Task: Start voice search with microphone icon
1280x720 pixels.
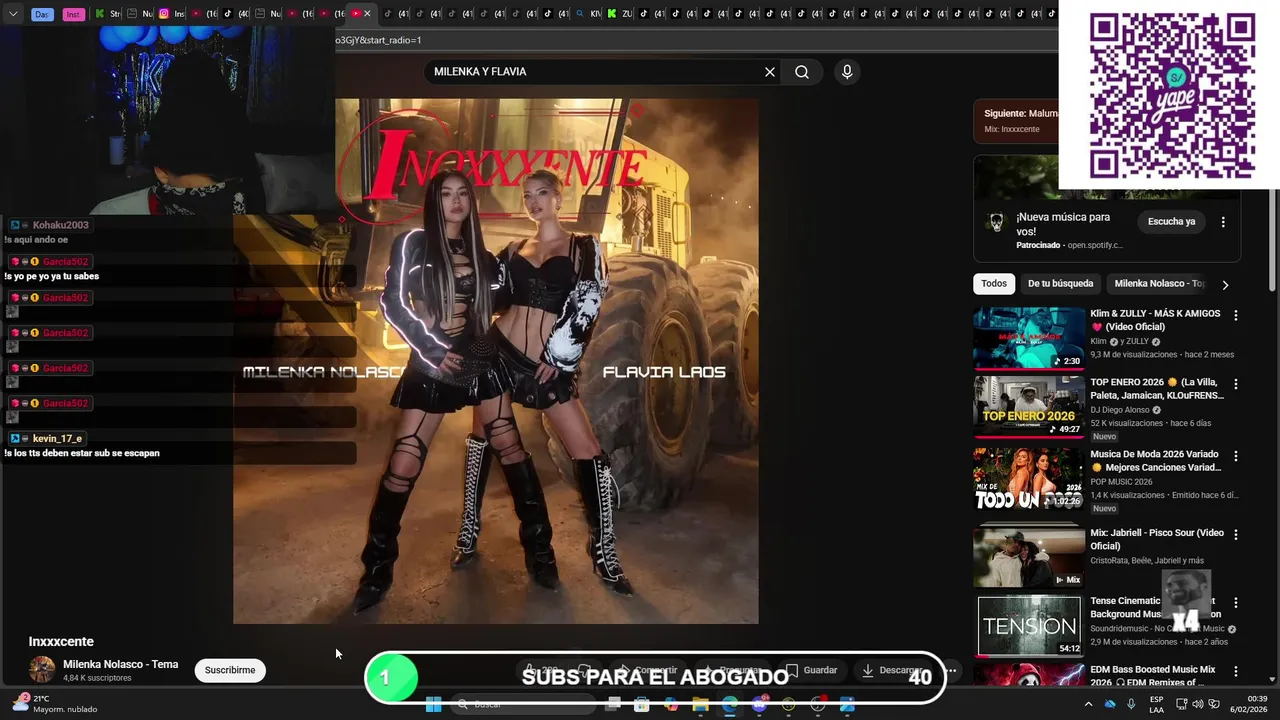Action: coord(847,72)
